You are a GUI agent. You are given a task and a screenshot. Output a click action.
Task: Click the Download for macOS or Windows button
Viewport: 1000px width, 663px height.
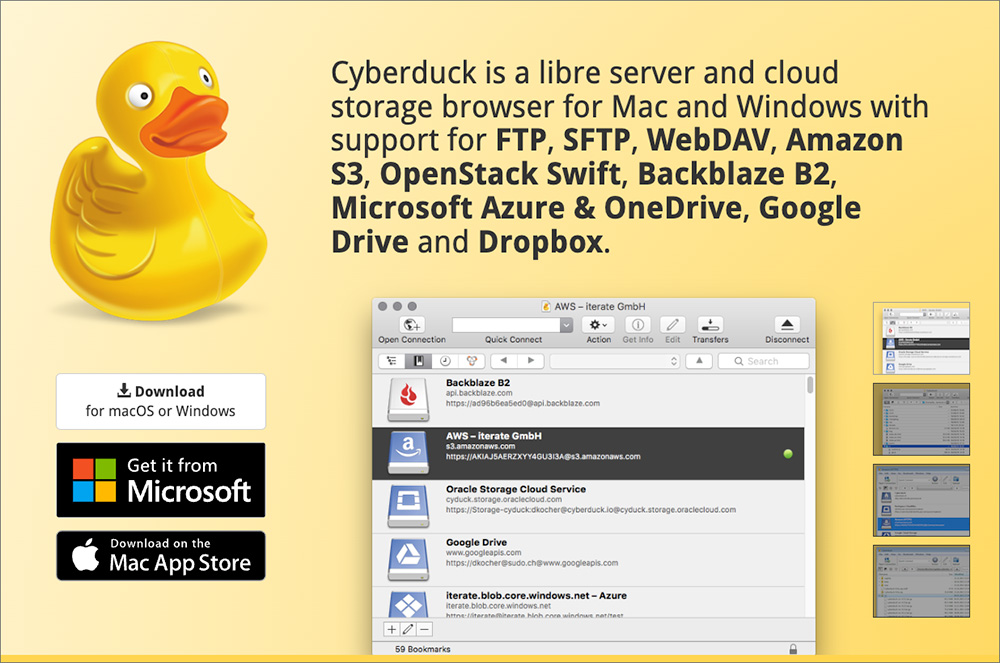(x=160, y=400)
